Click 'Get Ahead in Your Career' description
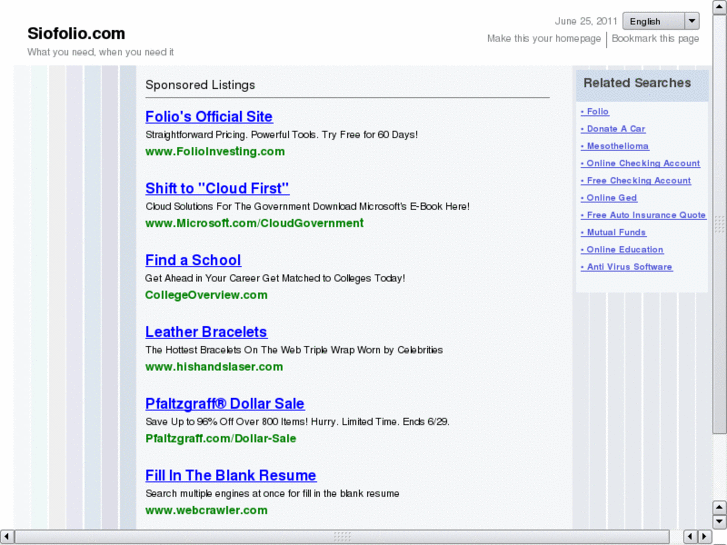This screenshot has height=545, width=727. [275, 278]
